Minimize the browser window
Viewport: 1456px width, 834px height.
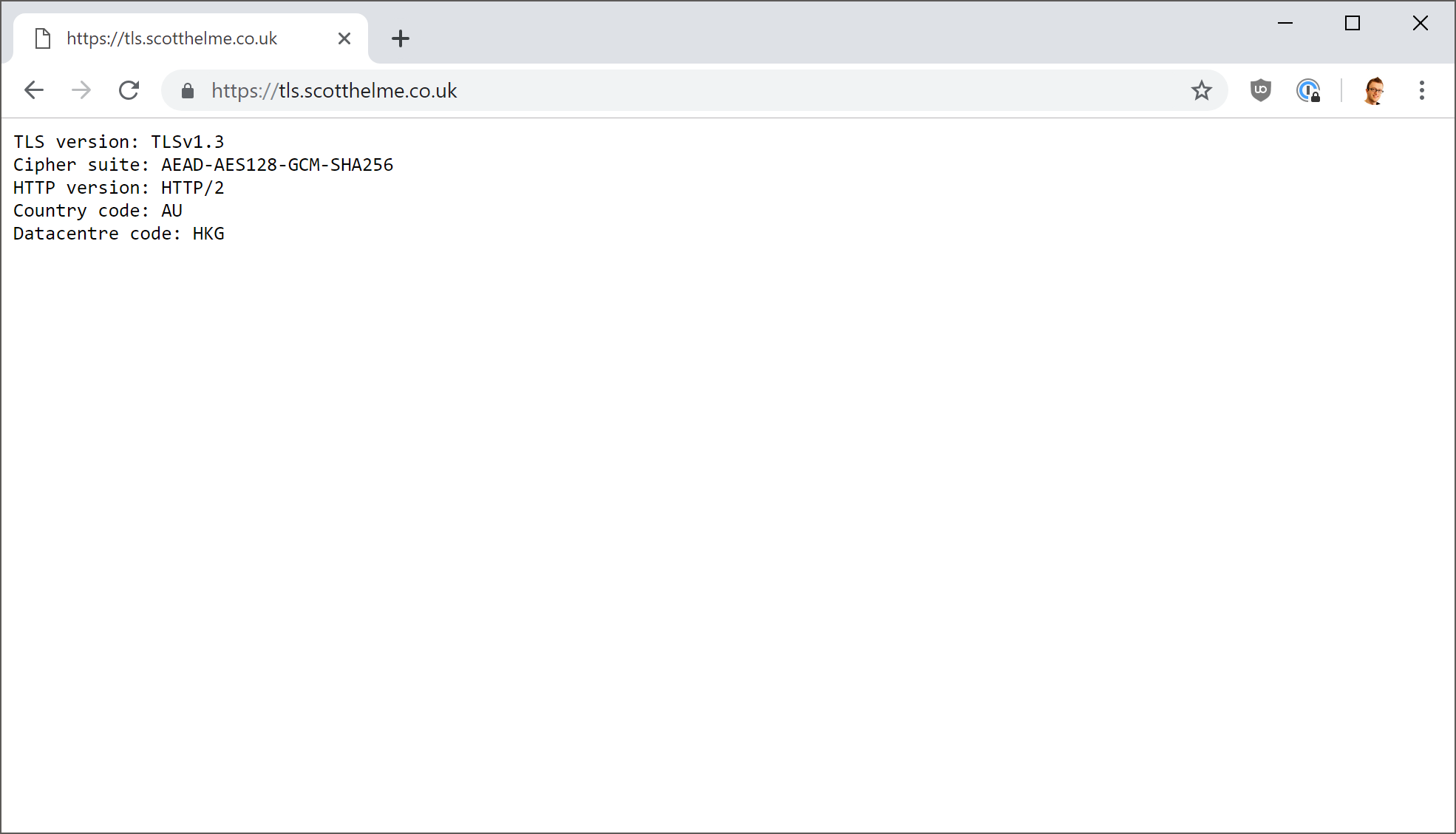tap(1285, 23)
